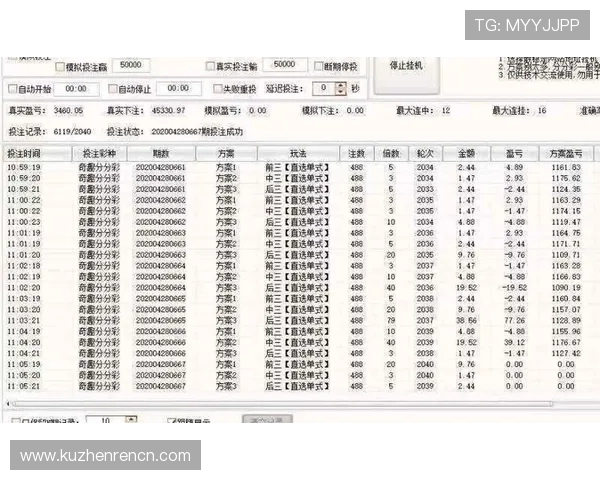Increase 延迟投注 delay with up arrow
This screenshot has height=480, width=600.
pos(341,85)
